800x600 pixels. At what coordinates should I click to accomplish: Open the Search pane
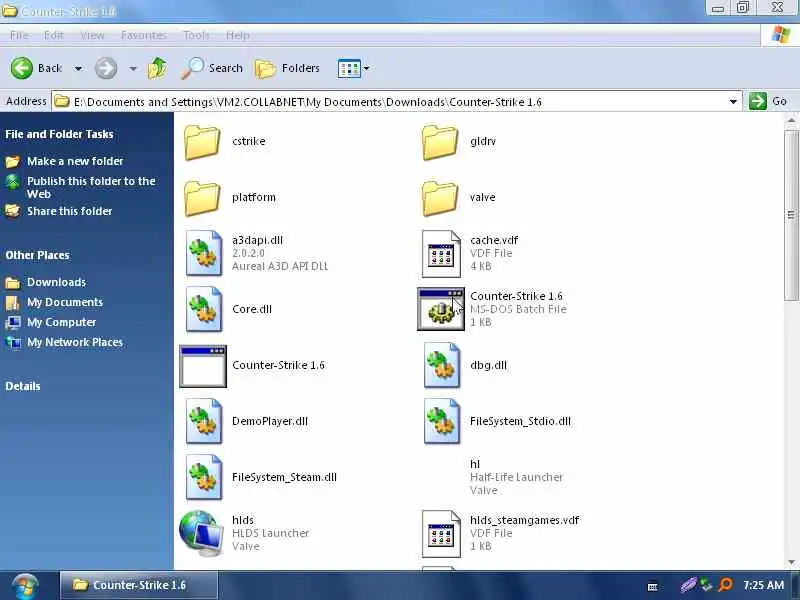212,68
